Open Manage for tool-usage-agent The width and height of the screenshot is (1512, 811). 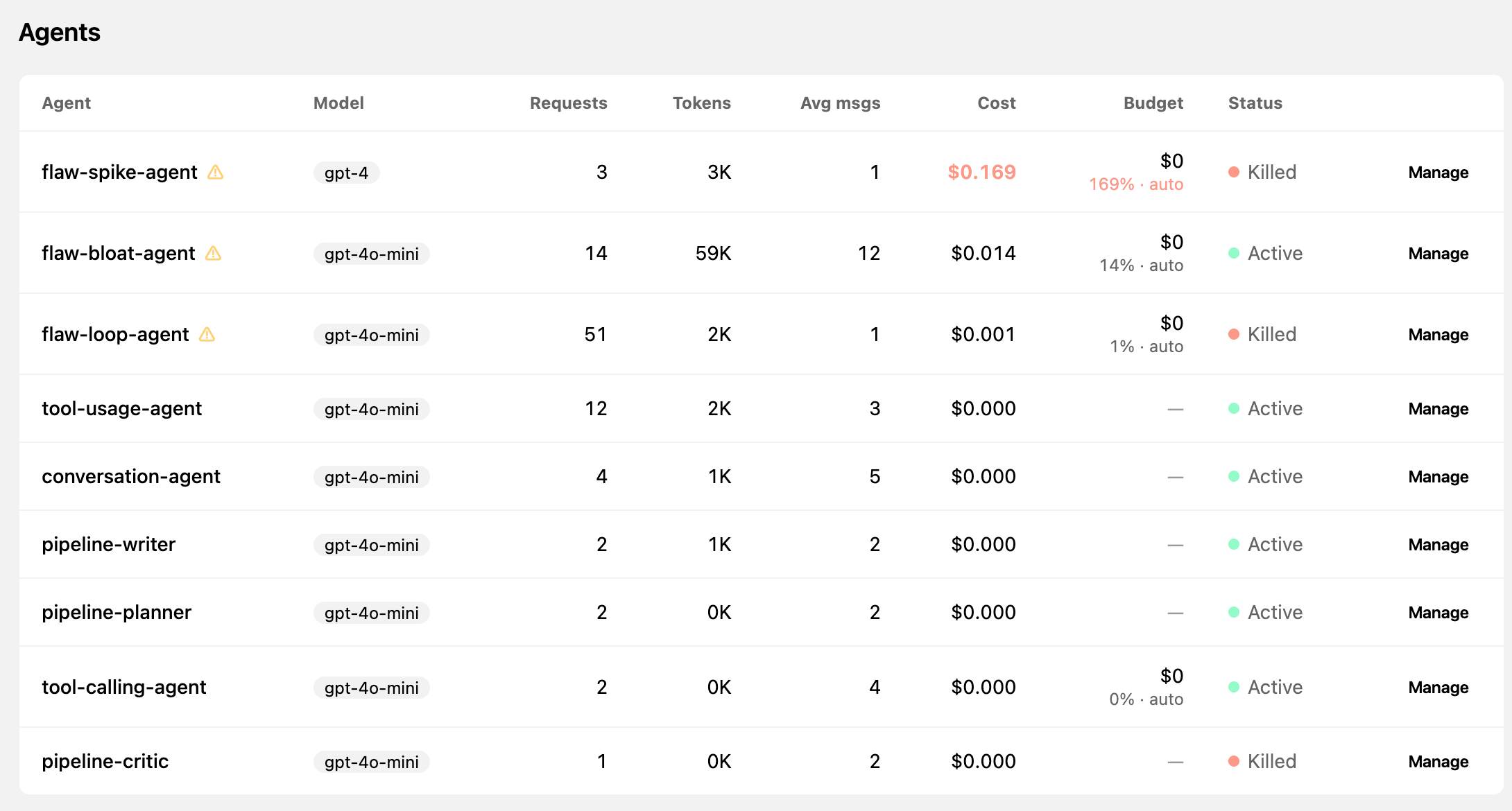coord(1438,409)
